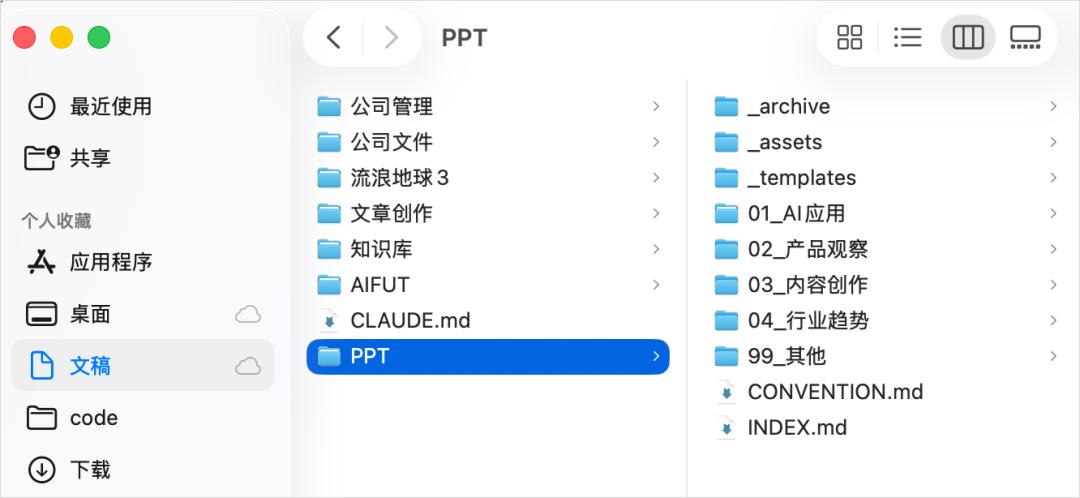Select the CLAUDE.md file

[x=409, y=320]
